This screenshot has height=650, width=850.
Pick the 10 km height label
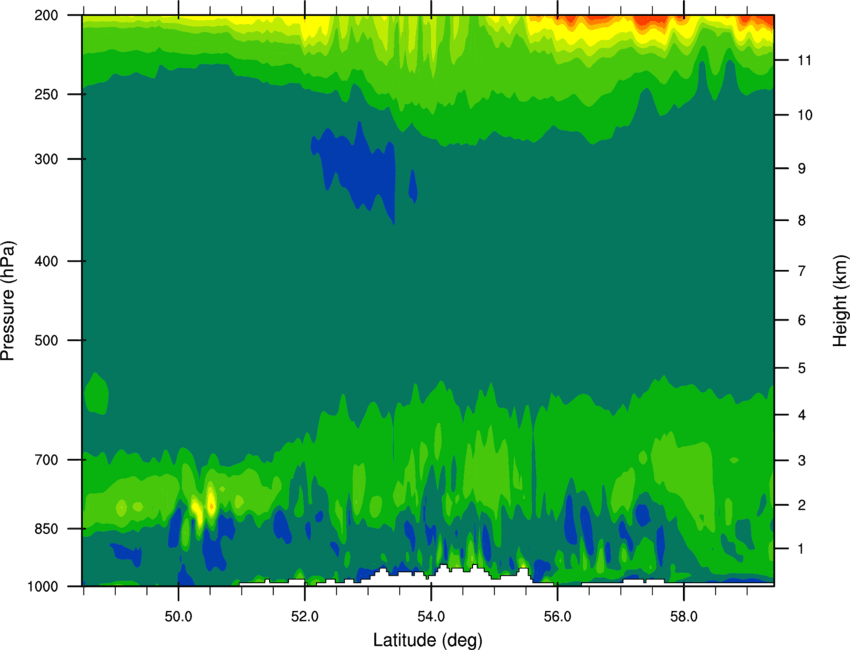click(x=805, y=115)
